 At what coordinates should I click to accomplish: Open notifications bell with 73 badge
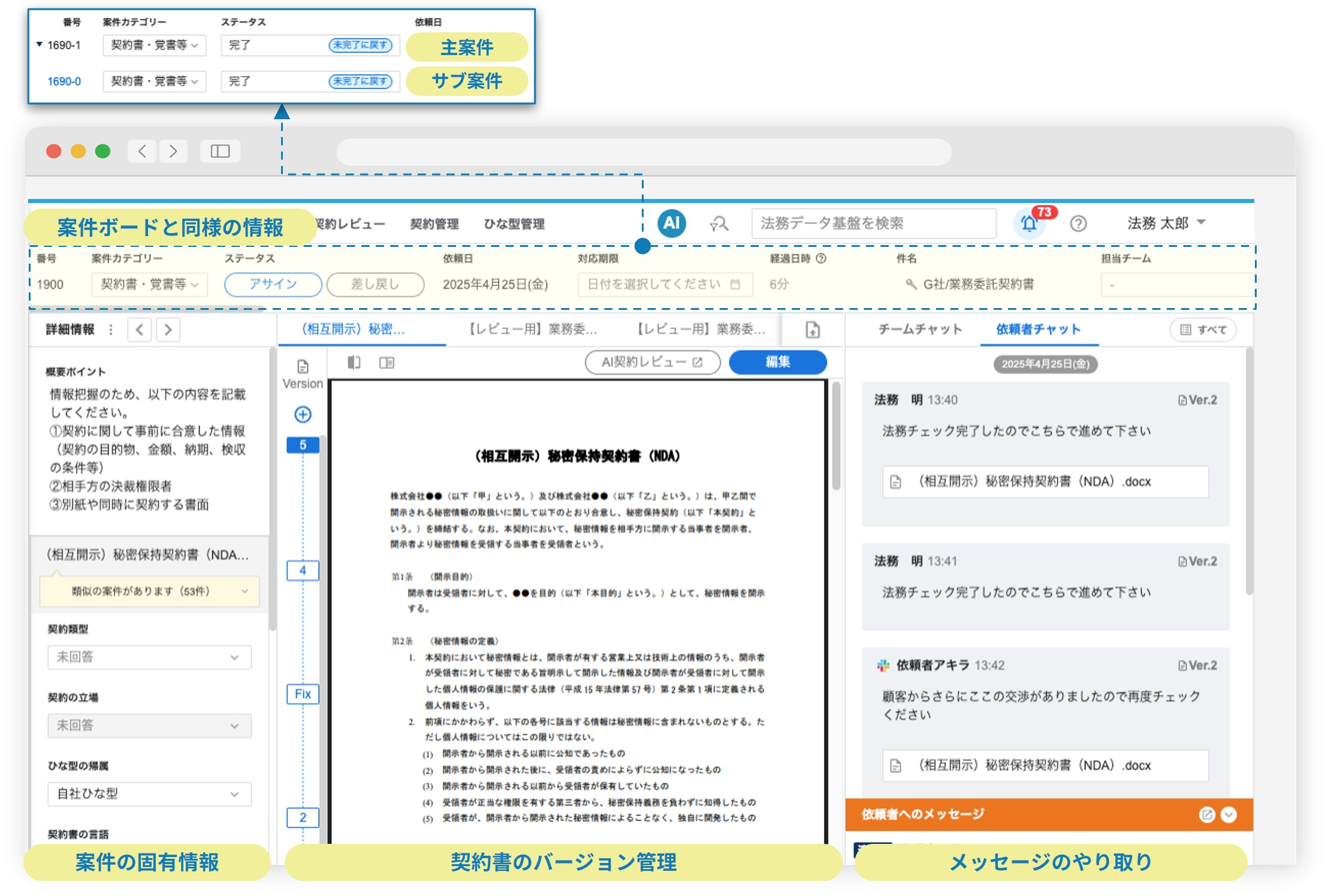(x=1029, y=224)
